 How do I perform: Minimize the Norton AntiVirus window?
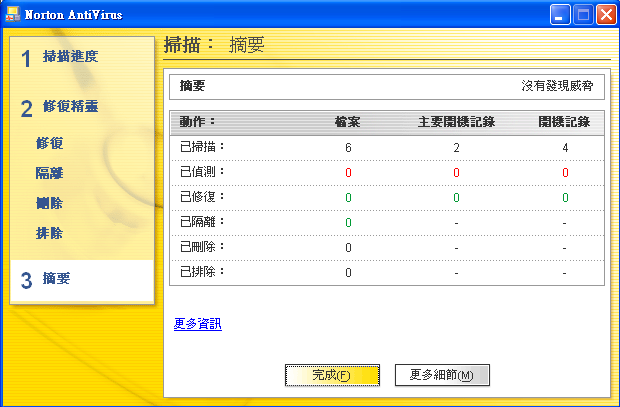pos(560,15)
